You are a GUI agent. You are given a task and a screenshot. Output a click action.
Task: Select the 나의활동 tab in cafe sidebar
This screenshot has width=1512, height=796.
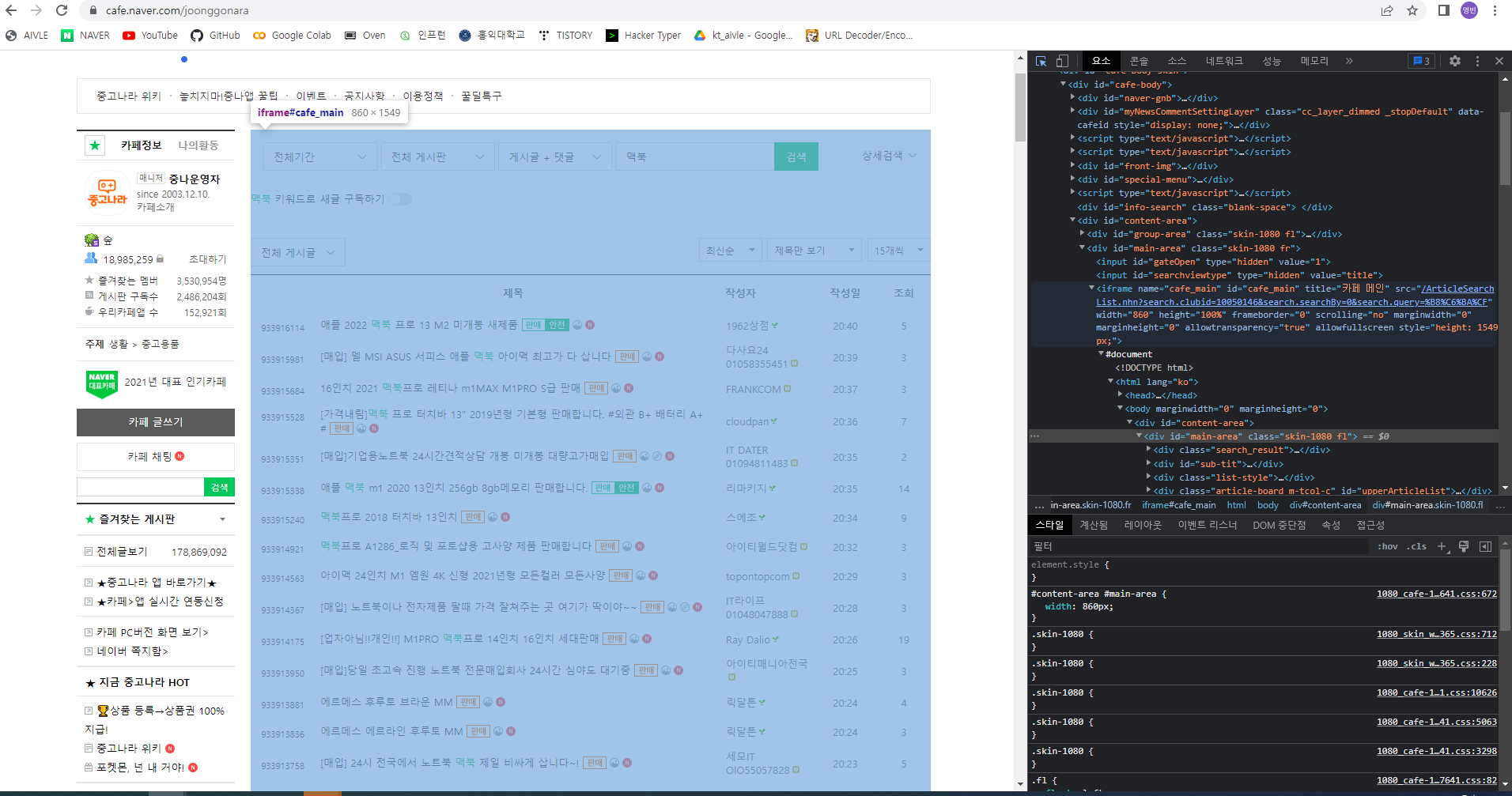(198, 145)
